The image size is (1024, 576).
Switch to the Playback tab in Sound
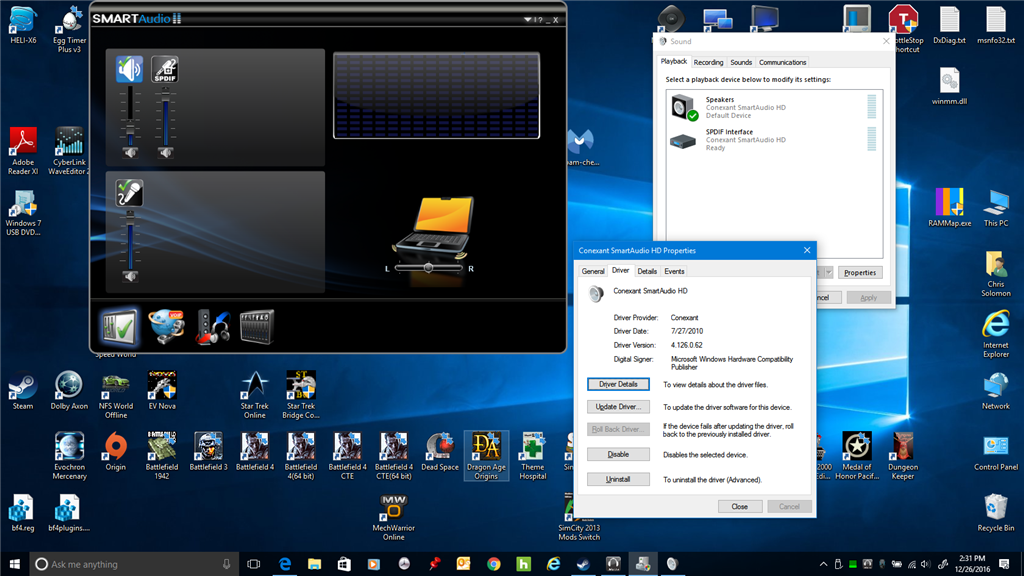673,61
